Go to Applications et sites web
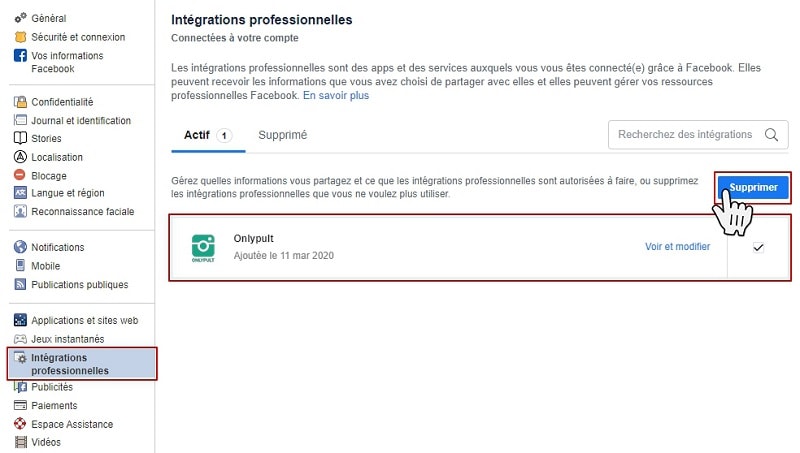The image size is (800, 453). click(x=84, y=321)
